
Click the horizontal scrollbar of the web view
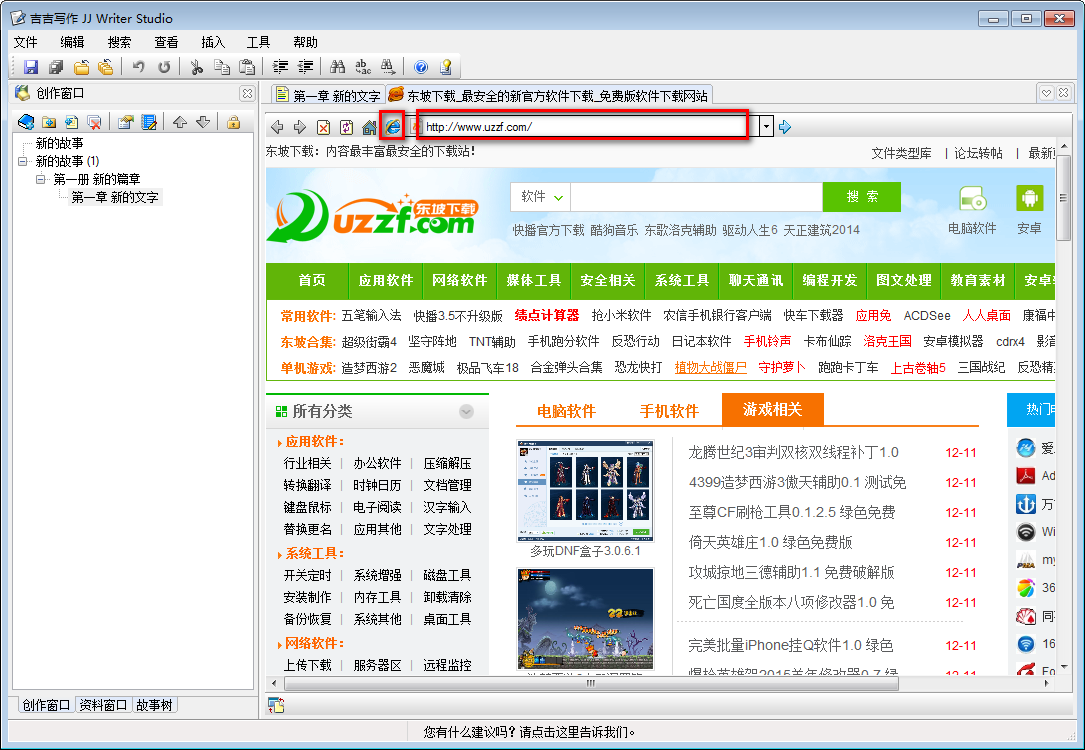point(591,684)
